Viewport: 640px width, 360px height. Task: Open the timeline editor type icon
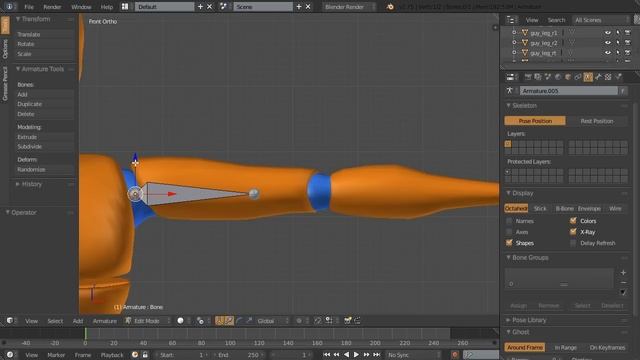(10, 355)
